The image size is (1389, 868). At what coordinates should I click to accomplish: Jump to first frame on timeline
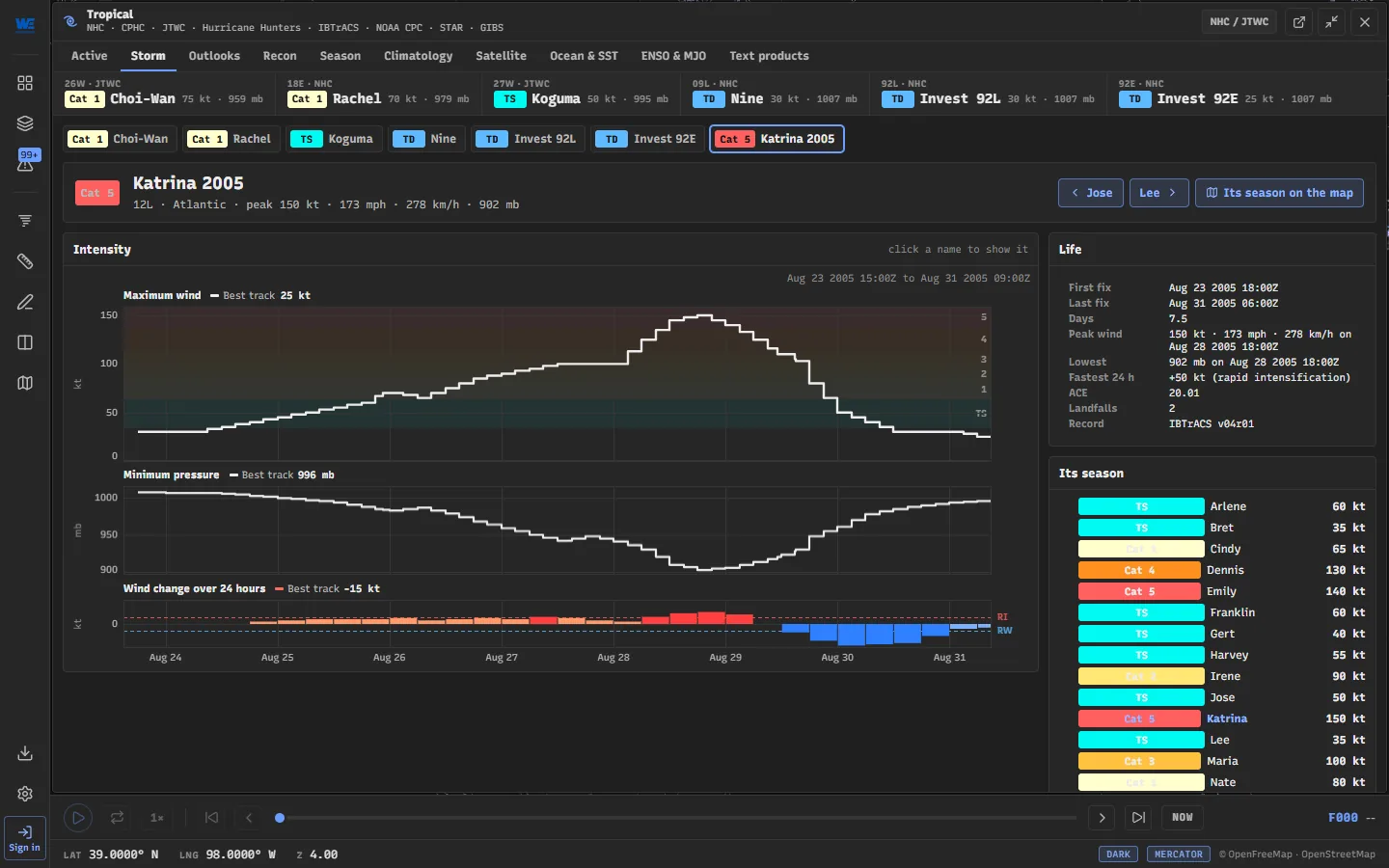(212, 818)
